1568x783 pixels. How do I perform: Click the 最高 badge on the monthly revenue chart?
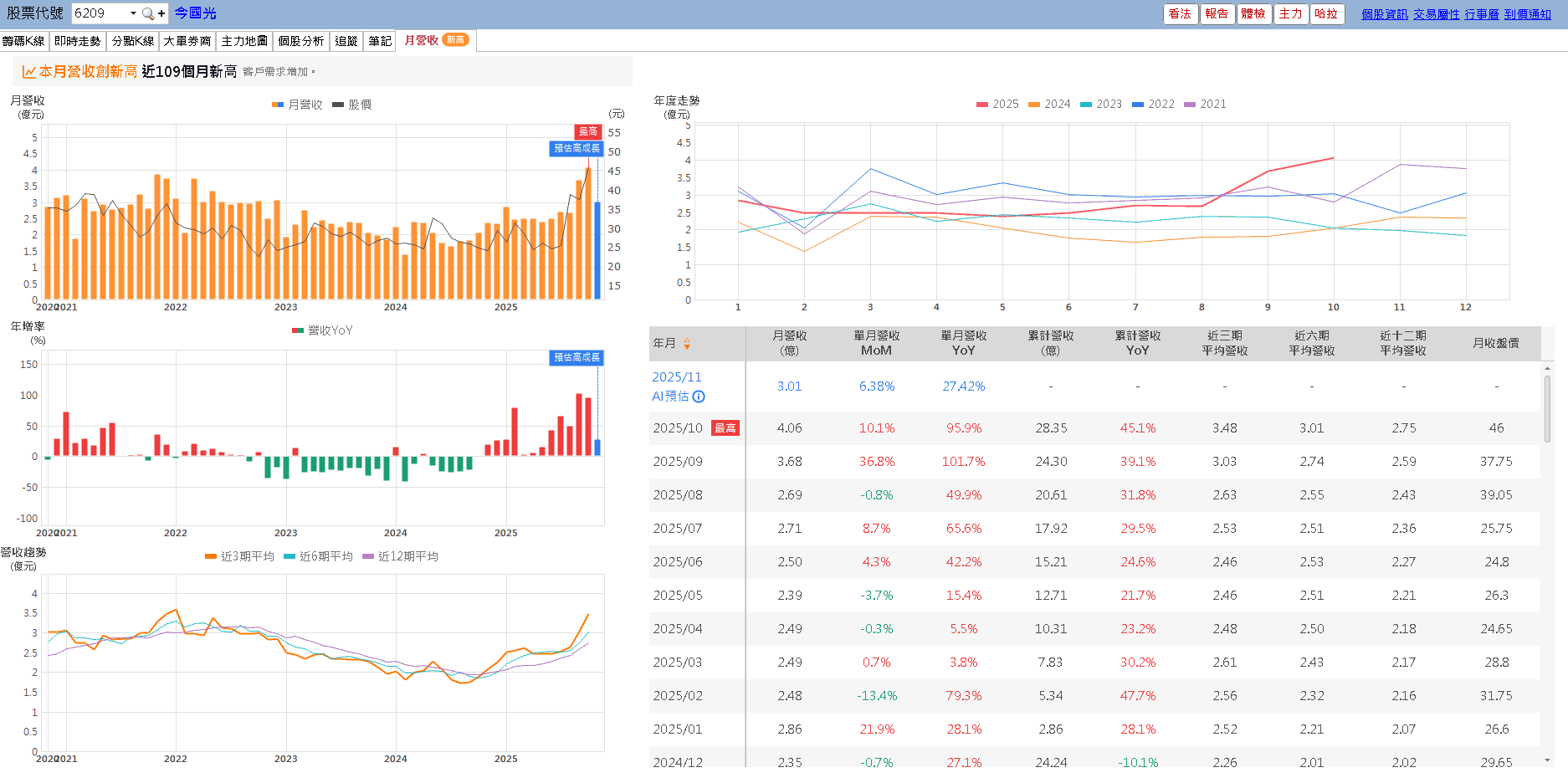point(587,131)
